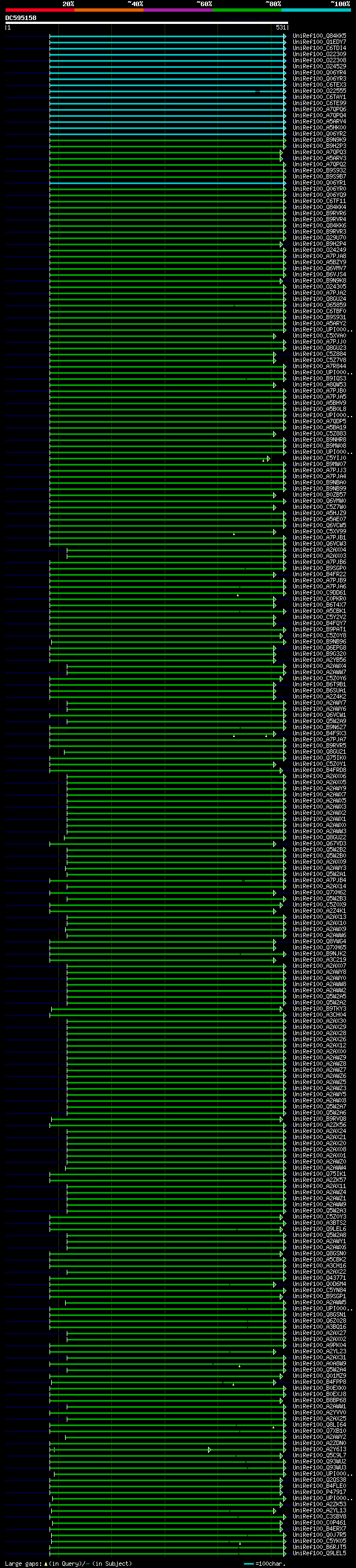Select the UniRef100_O65859 label
The image size is (356, 1568).
[x=319, y=305]
